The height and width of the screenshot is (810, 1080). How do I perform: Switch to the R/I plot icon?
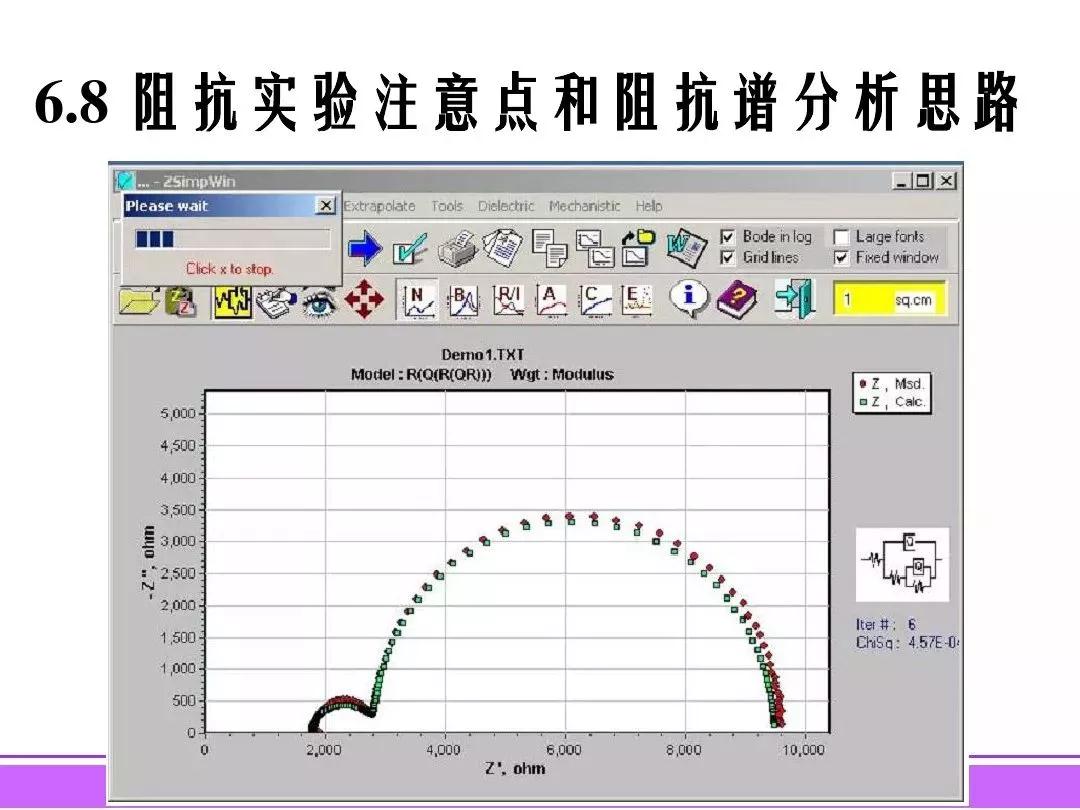click(508, 299)
